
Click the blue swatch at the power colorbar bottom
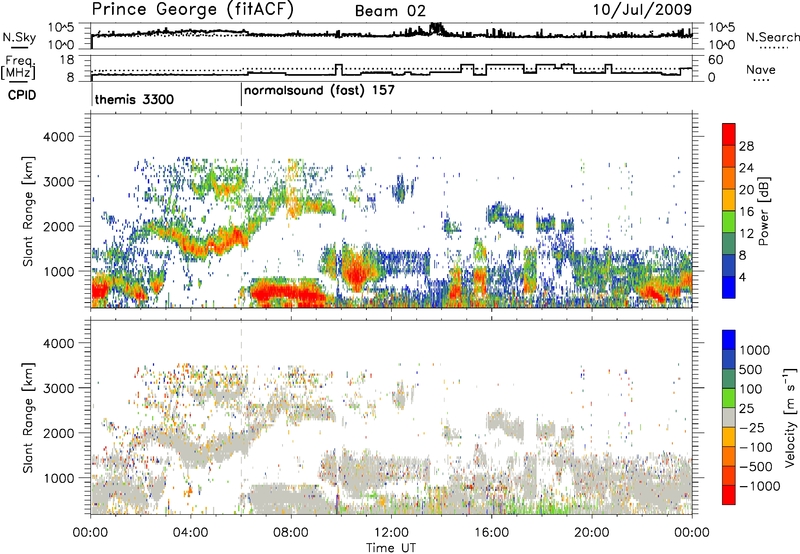(729, 287)
